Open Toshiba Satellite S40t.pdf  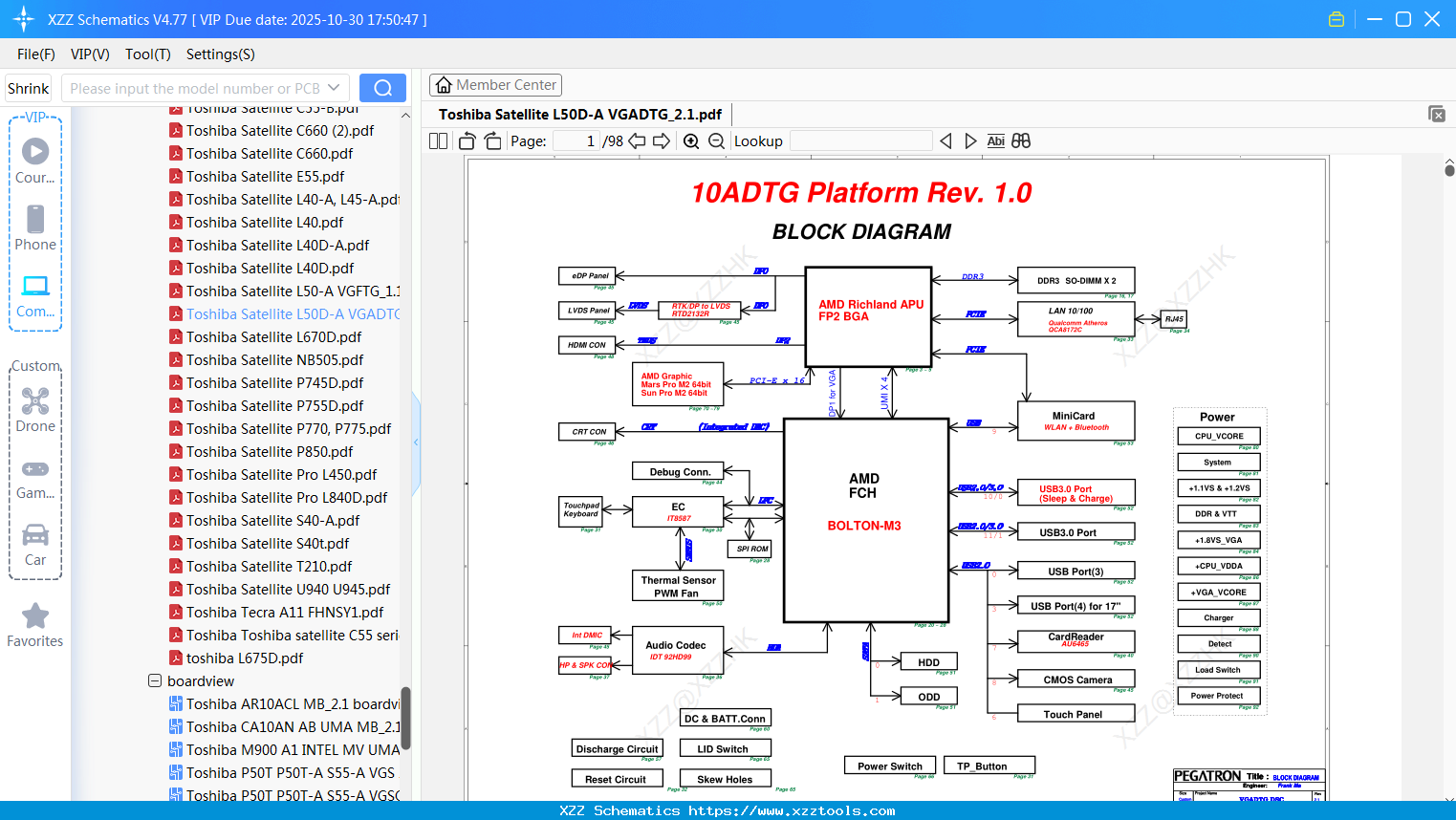pyautogui.click(x=268, y=543)
